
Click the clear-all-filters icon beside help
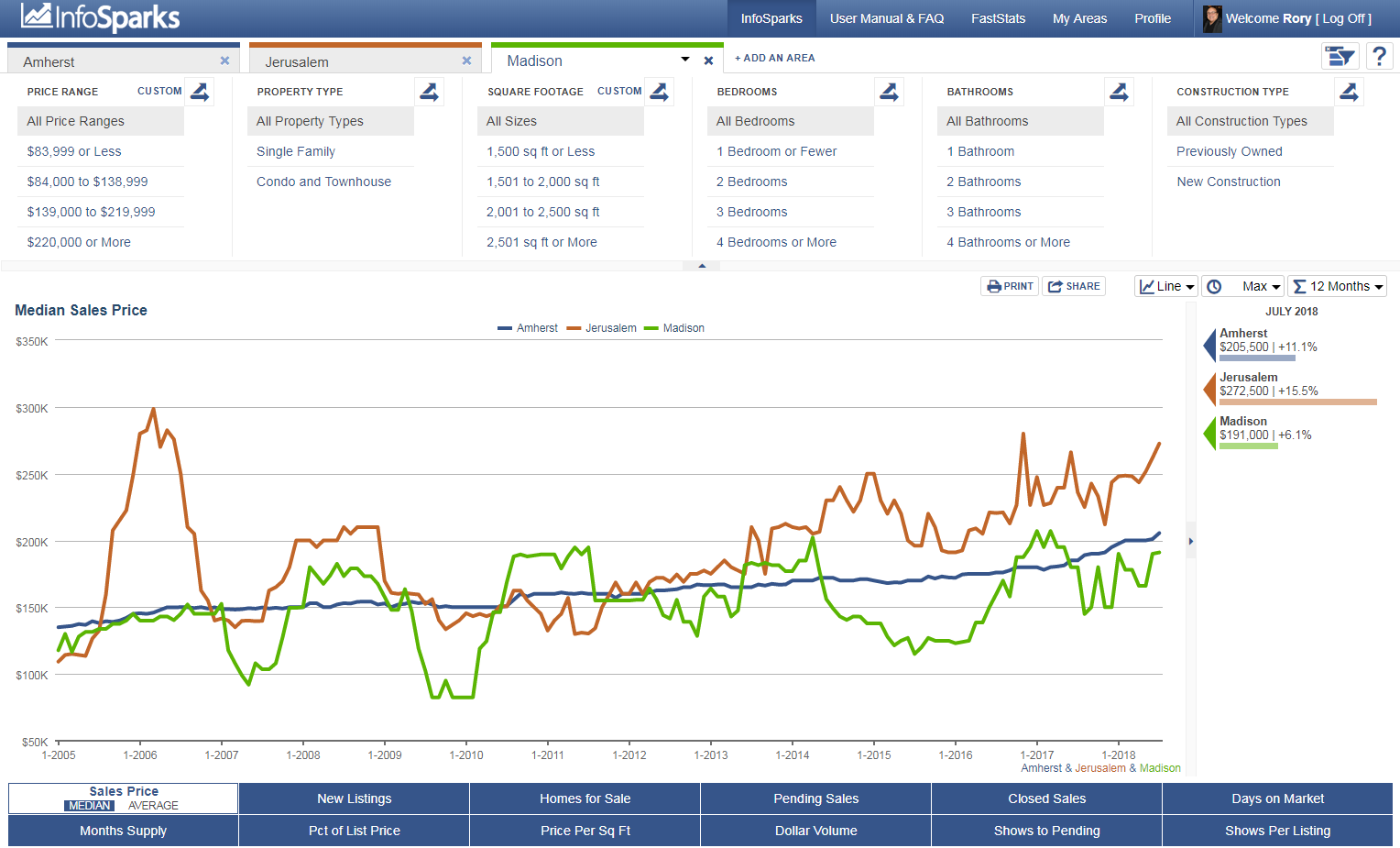(x=1340, y=57)
